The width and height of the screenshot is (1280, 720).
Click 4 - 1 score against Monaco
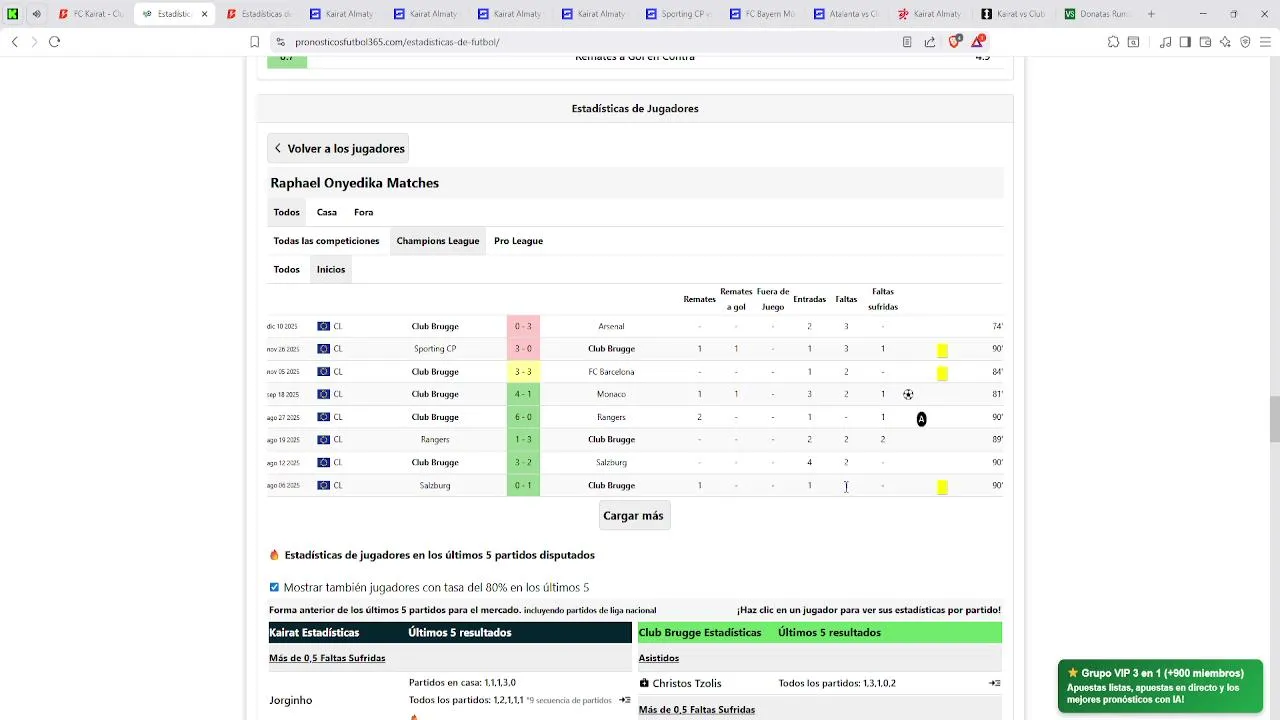click(x=523, y=394)
